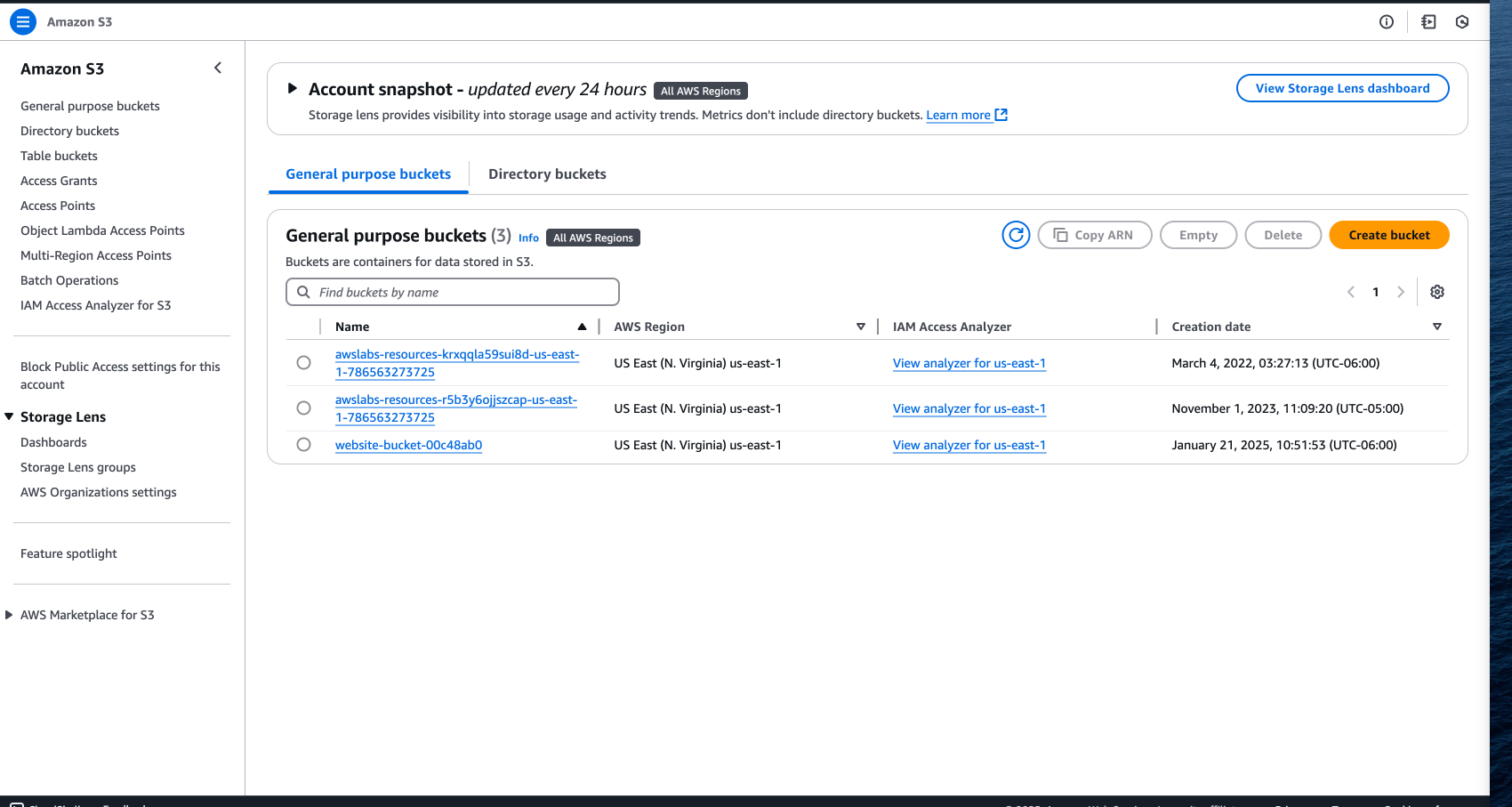Click the search magnifier icon in bucket filter
1512x807 pixels.
click(x=303, y=292)
